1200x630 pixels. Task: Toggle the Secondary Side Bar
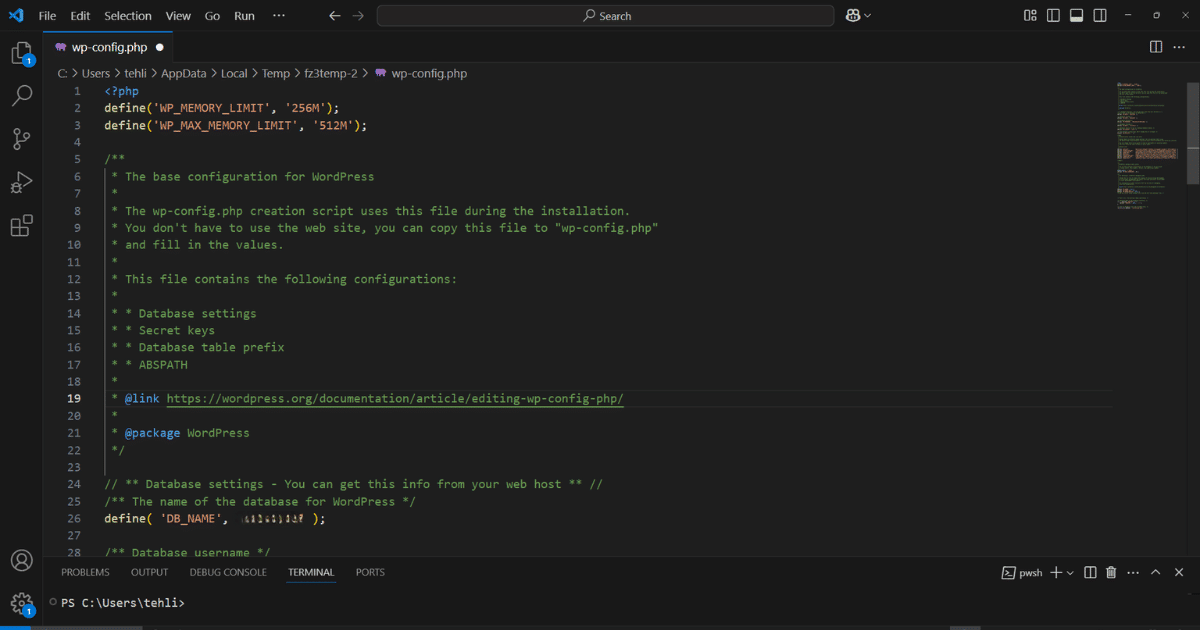tap(1100, 16)
